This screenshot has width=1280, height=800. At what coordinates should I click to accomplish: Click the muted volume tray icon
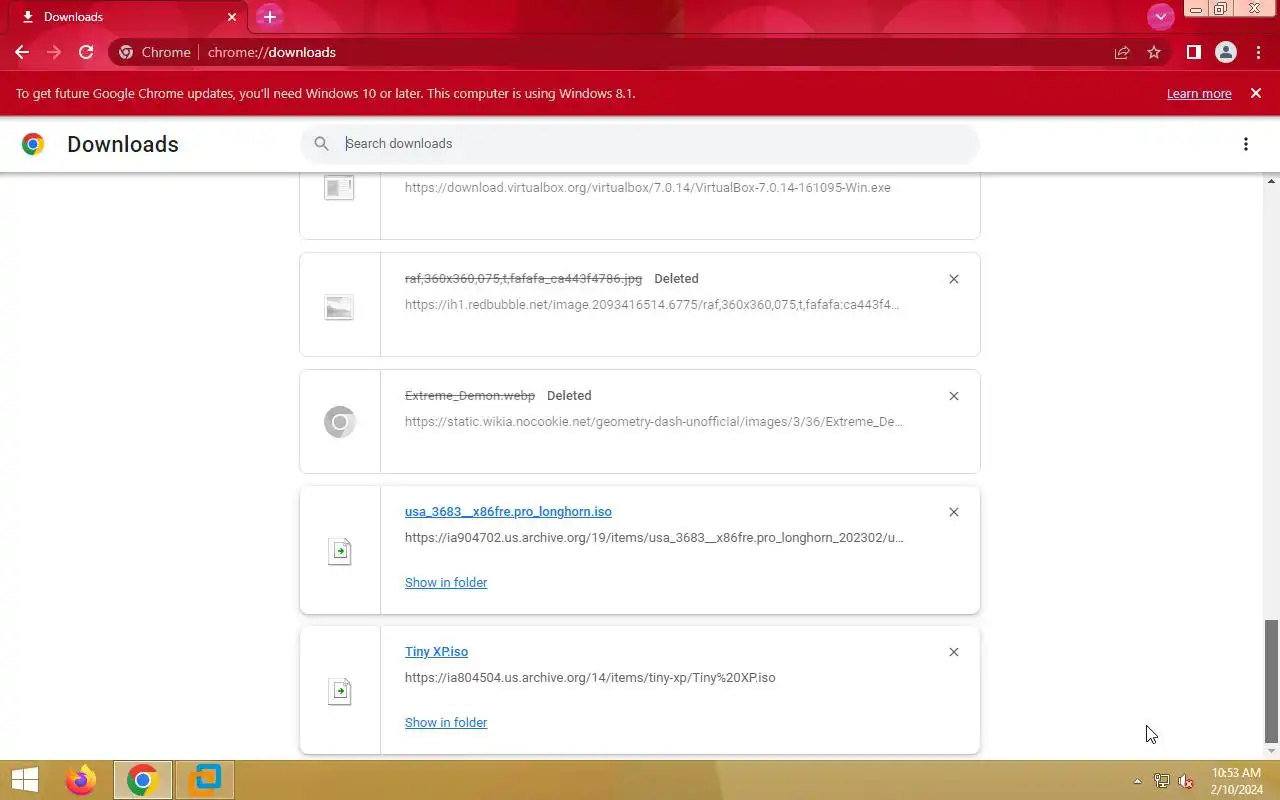[x=1186, y=781]
